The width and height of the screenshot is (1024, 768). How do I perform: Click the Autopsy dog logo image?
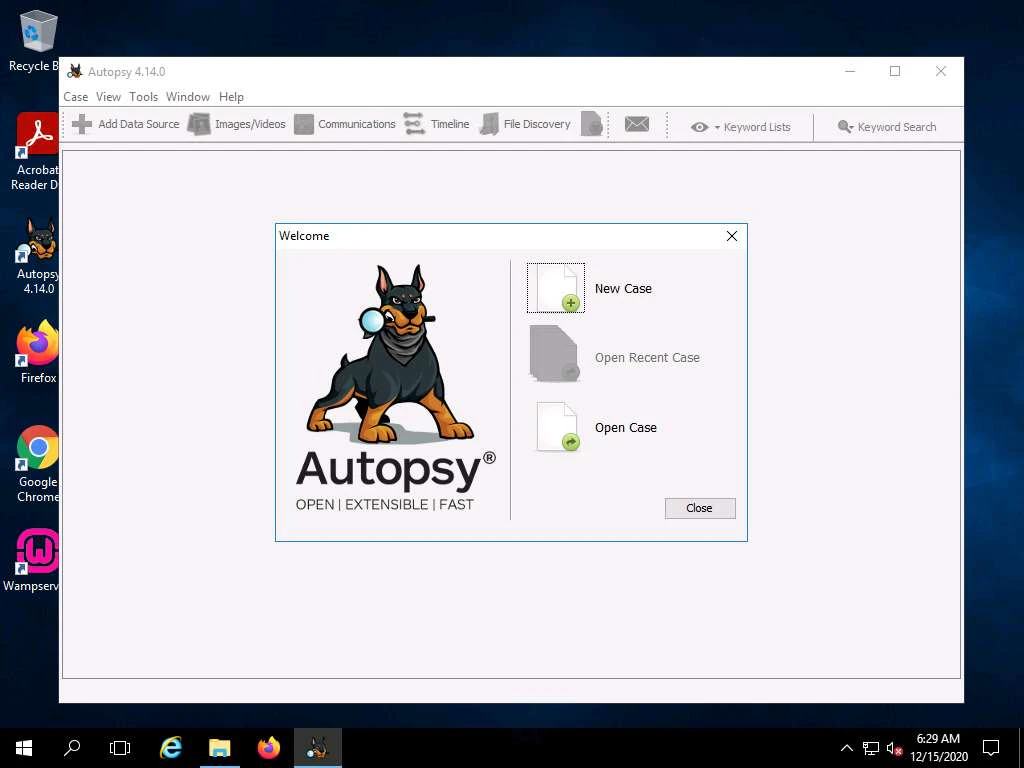coord(391,353)
